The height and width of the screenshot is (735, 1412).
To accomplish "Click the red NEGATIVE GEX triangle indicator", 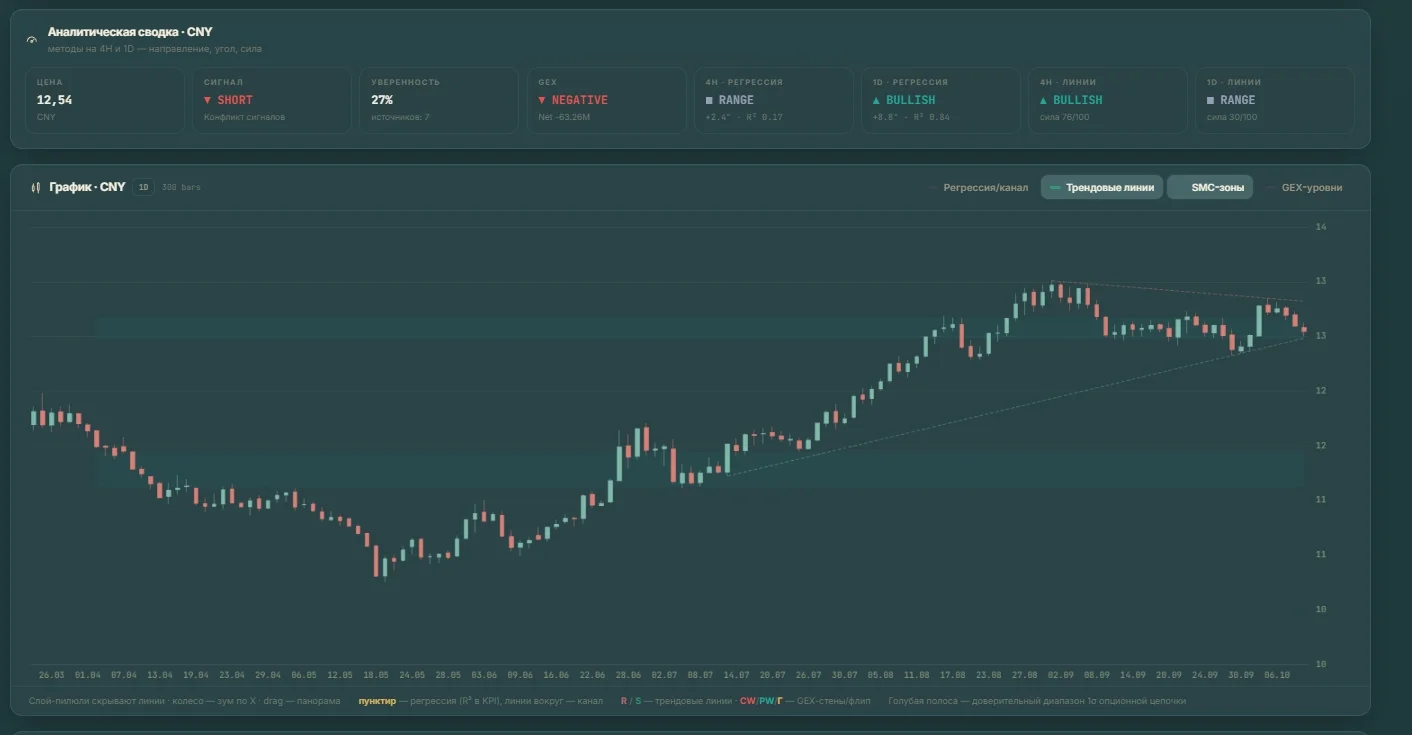I will tap(541, 100).
